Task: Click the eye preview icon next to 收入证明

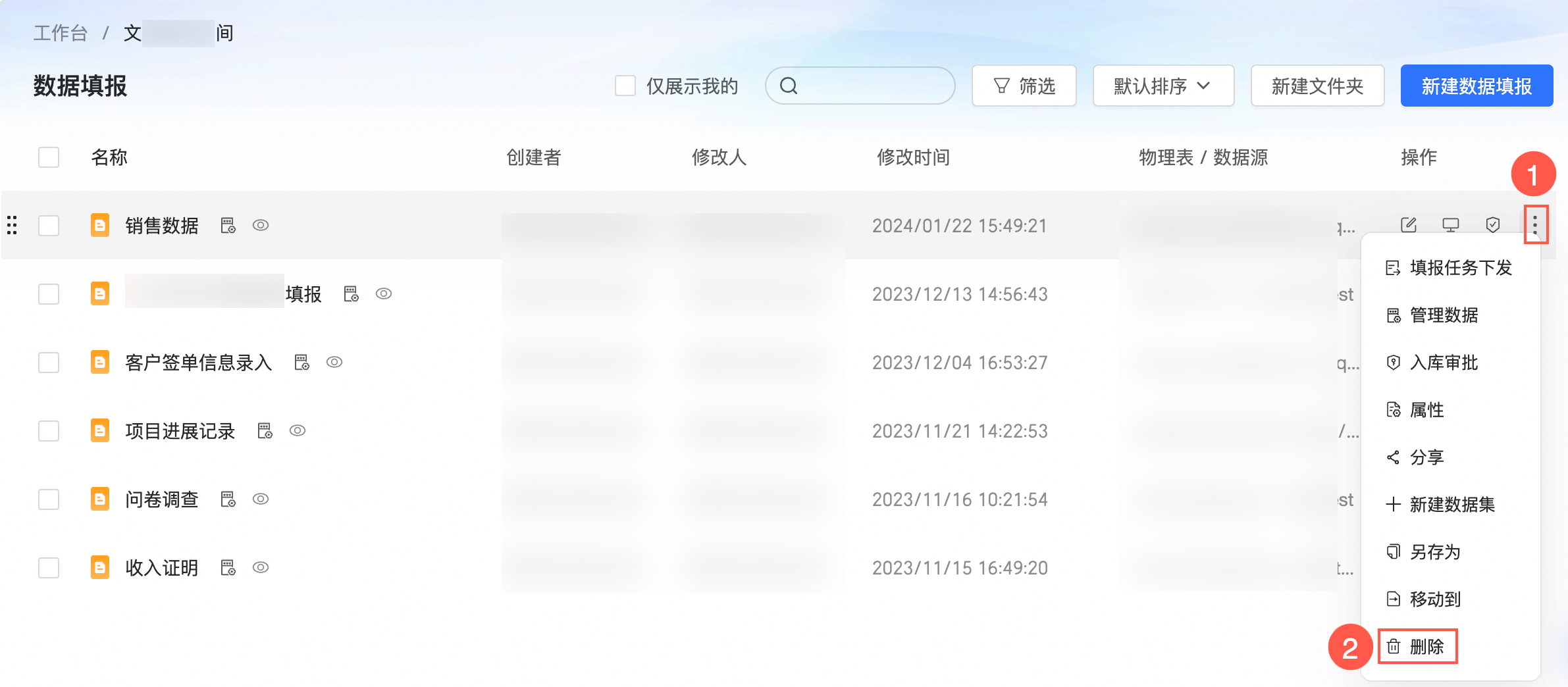Action: [x=261, y=567]
